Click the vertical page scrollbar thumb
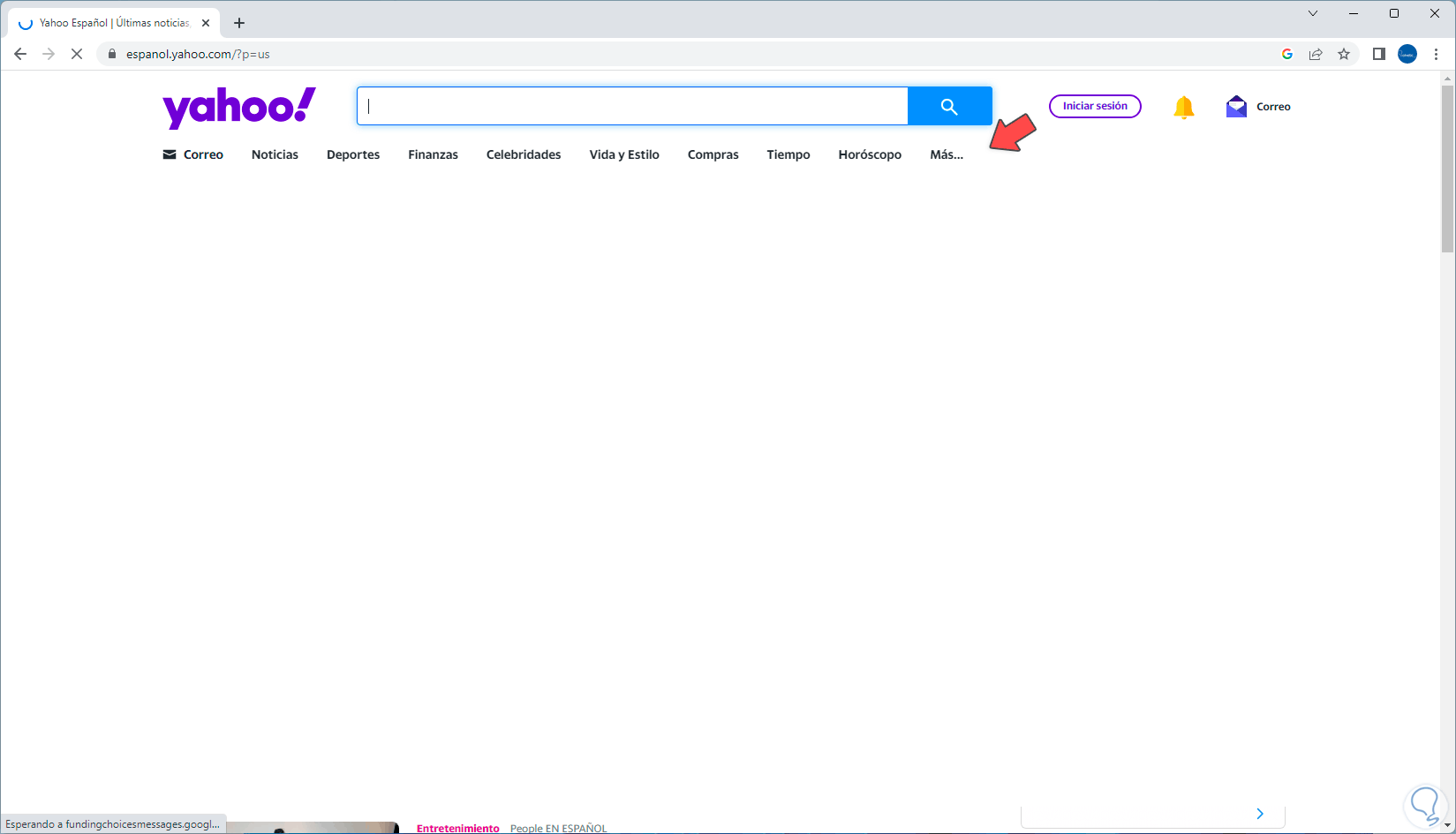1456x834 pixels. (1447, 168)
